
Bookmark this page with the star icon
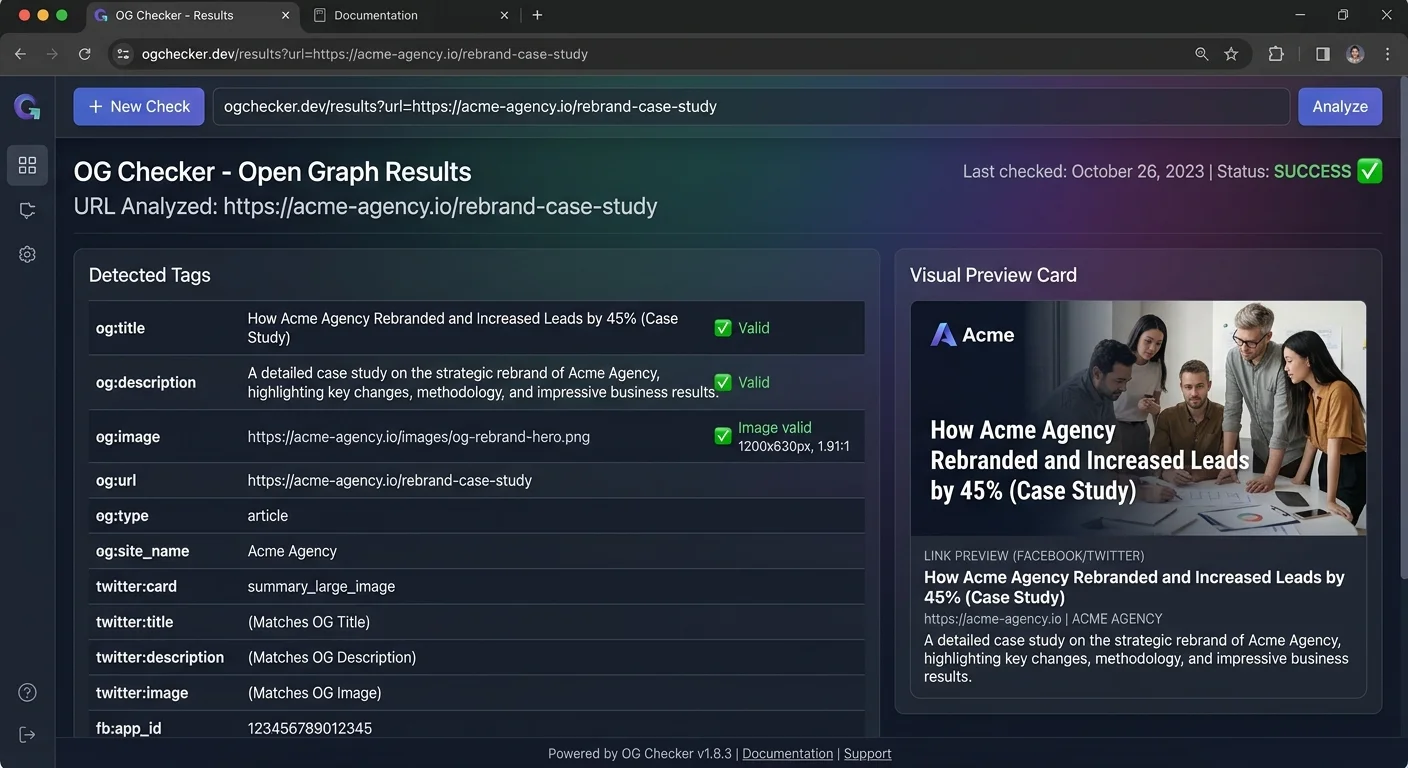click(1231, 54)
